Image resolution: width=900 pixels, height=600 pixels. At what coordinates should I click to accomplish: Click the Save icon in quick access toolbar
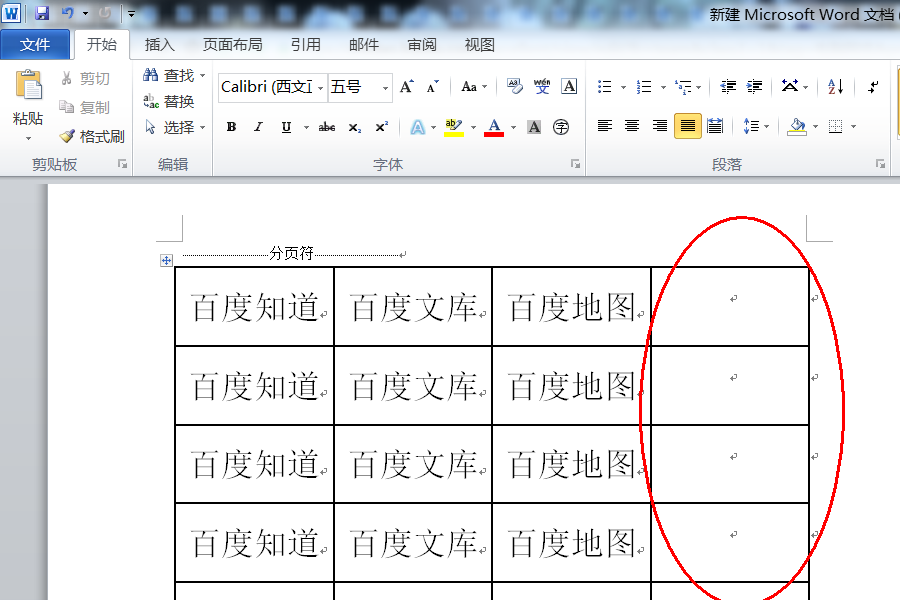tap(42, 13)
